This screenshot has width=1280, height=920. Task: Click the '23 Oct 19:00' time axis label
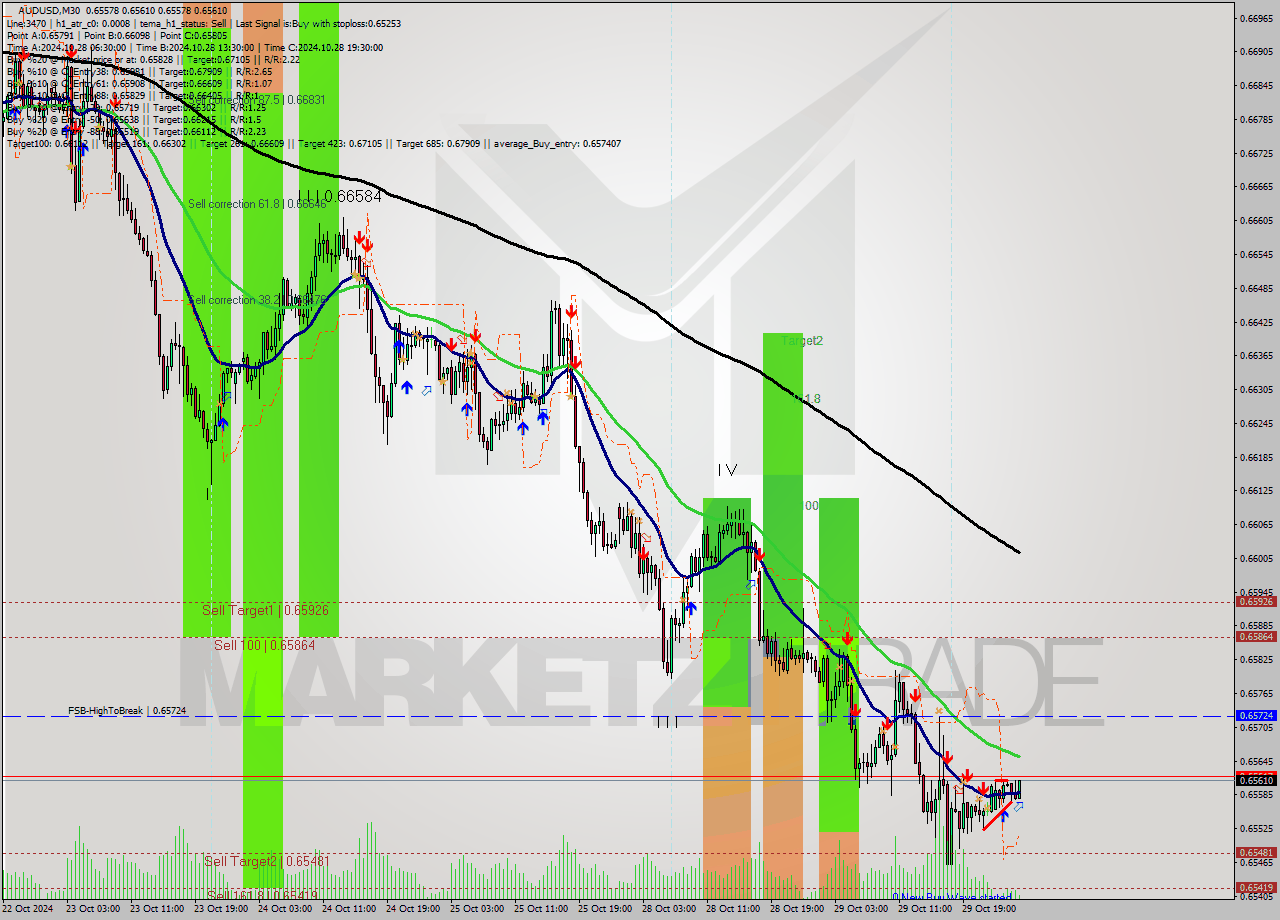click(x=221, y=909)
